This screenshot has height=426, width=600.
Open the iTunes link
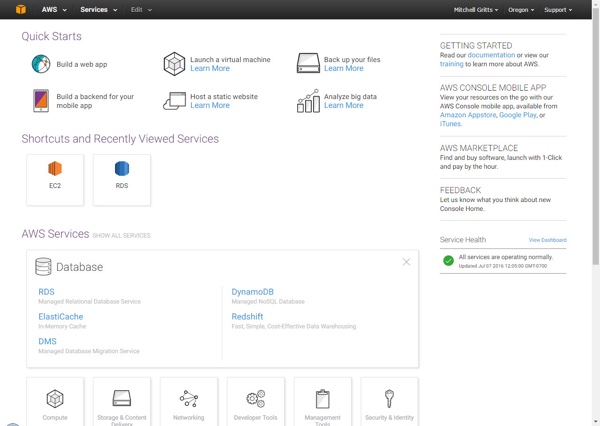[450, 124]
